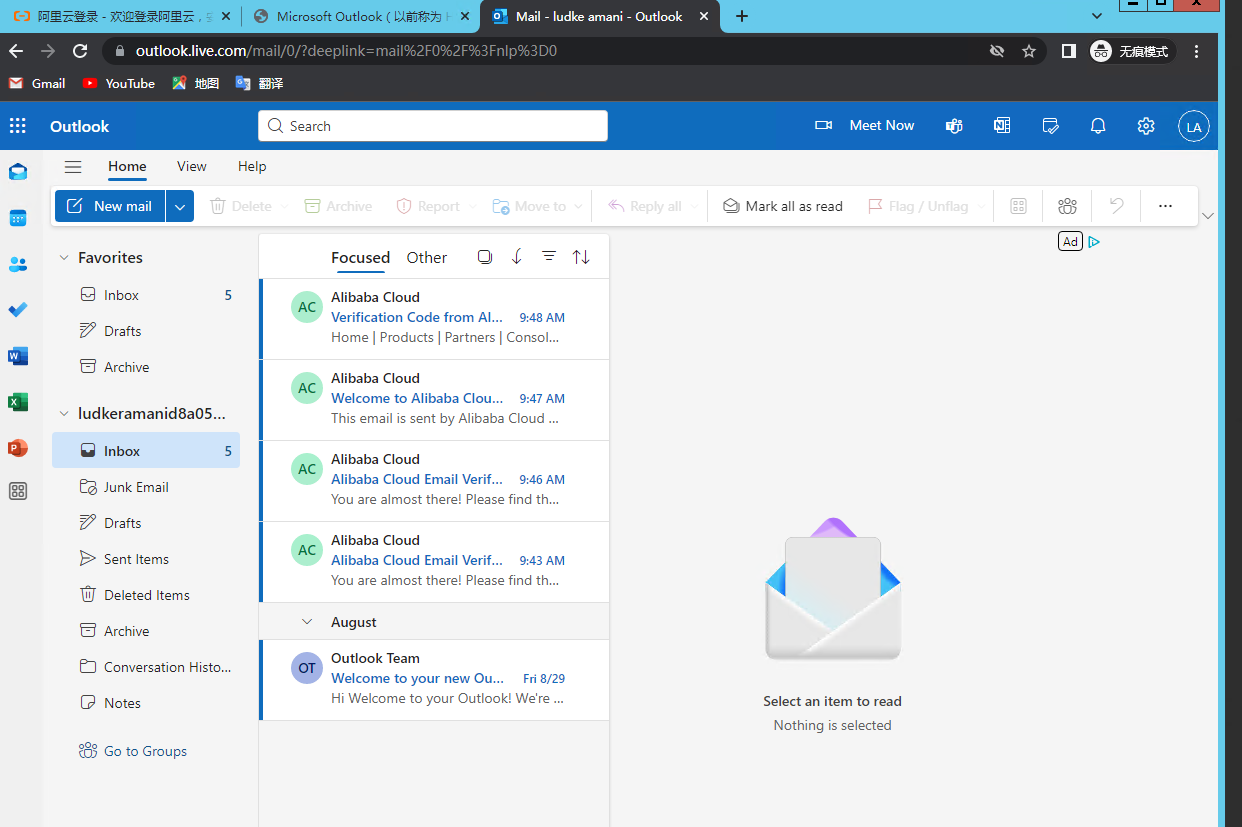Collapse the Favorites folder group

(64, 258)
